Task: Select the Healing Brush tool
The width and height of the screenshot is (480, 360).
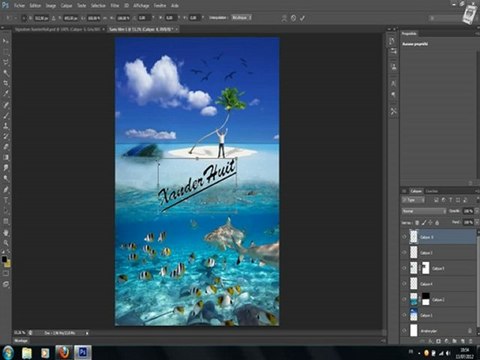Action: (6, 105)
